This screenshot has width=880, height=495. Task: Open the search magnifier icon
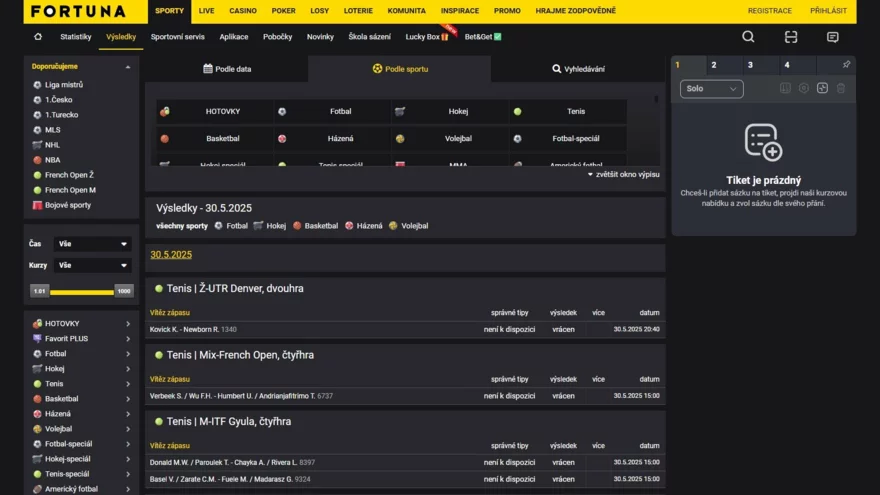click(x=748, y=36)
